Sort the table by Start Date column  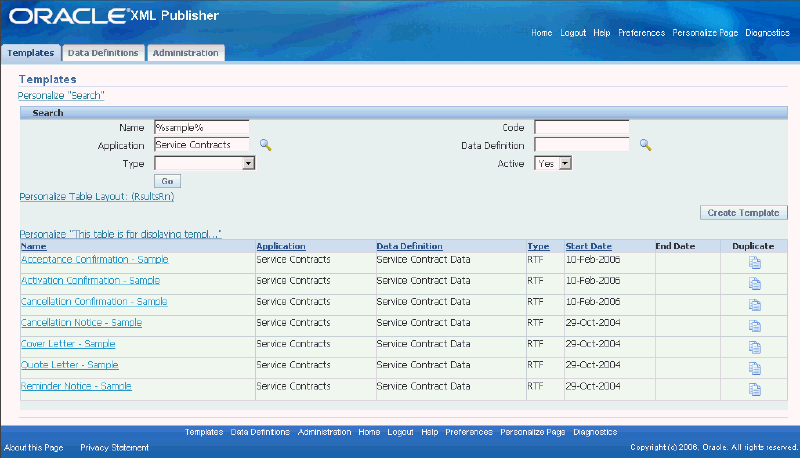pos(588,246)
